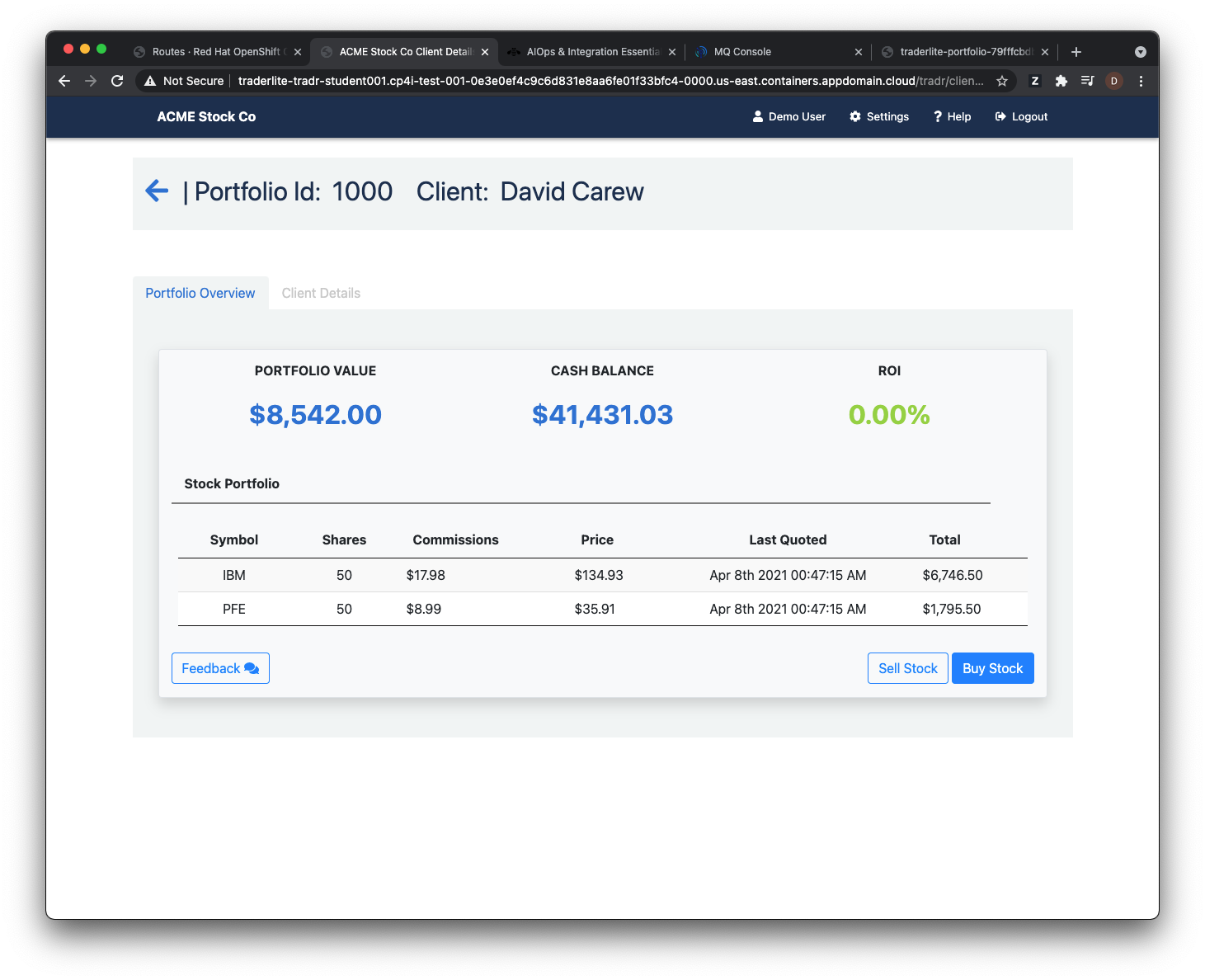The height and width of the screenshot is (980, 1205).
Task: Open the Client Details tab
Action: (x=321, y=293)
